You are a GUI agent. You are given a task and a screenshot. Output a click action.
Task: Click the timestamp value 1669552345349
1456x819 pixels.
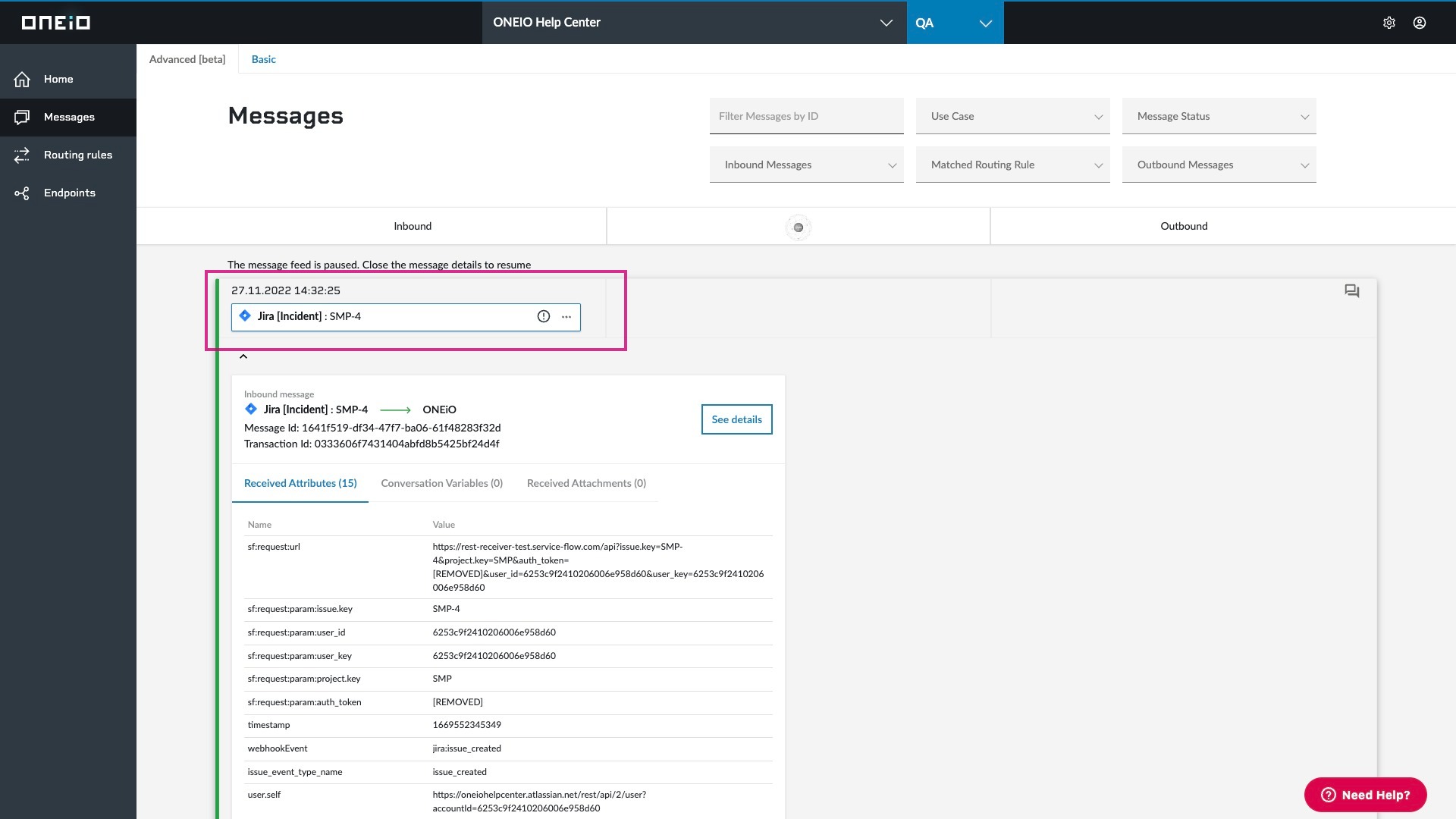tap(466, 725)
